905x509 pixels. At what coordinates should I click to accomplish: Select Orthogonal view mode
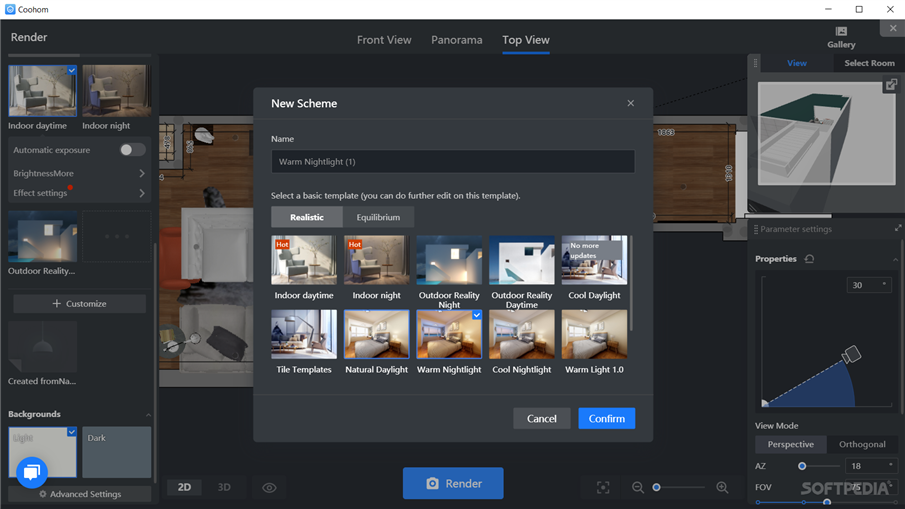862,444
